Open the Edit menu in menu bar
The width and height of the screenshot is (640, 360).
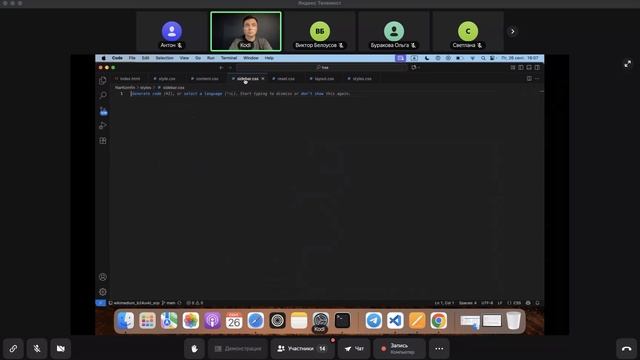click(x=145, y=58)
